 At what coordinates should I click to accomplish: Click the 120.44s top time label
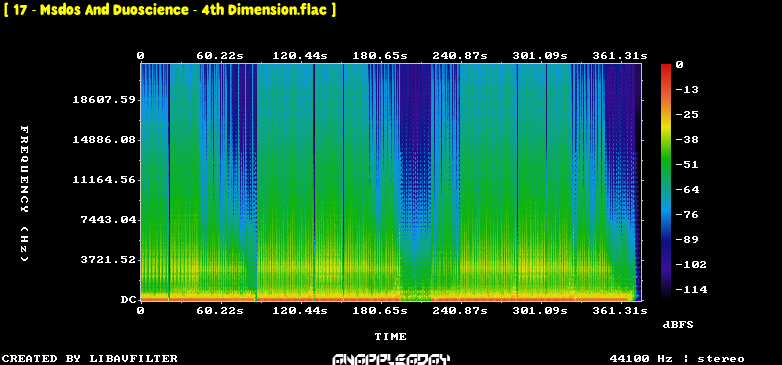point(300,56)
